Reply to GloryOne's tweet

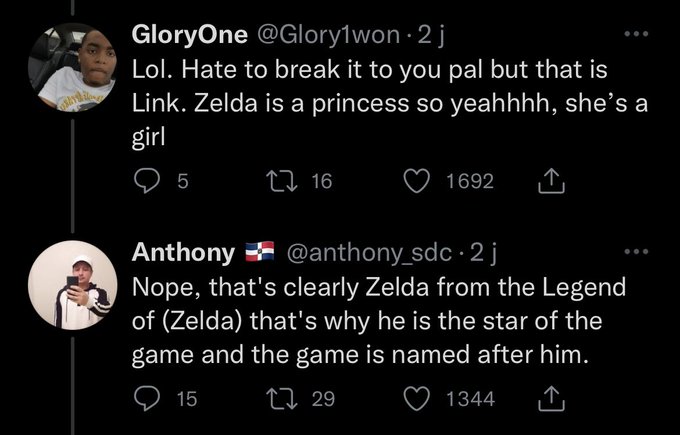[147, 182]
